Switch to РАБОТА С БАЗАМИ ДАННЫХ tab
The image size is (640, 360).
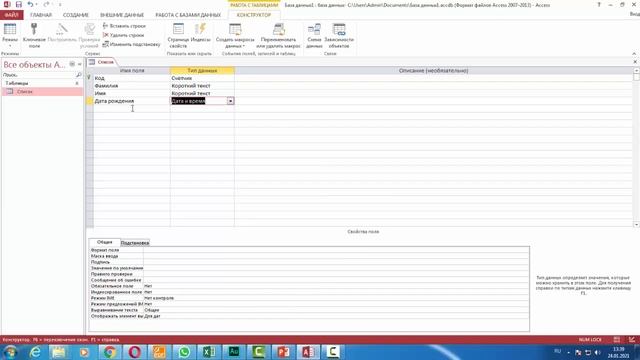coord(188,15)
